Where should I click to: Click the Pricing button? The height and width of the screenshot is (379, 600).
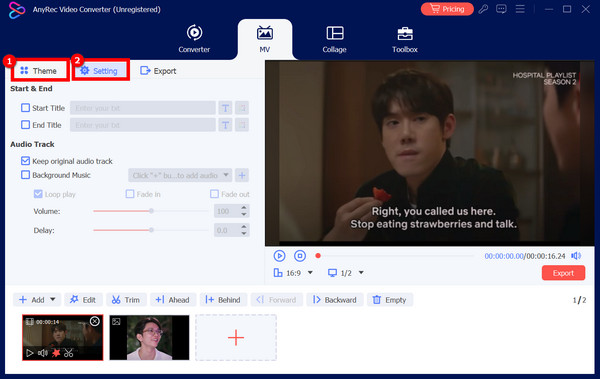(447, 9)
